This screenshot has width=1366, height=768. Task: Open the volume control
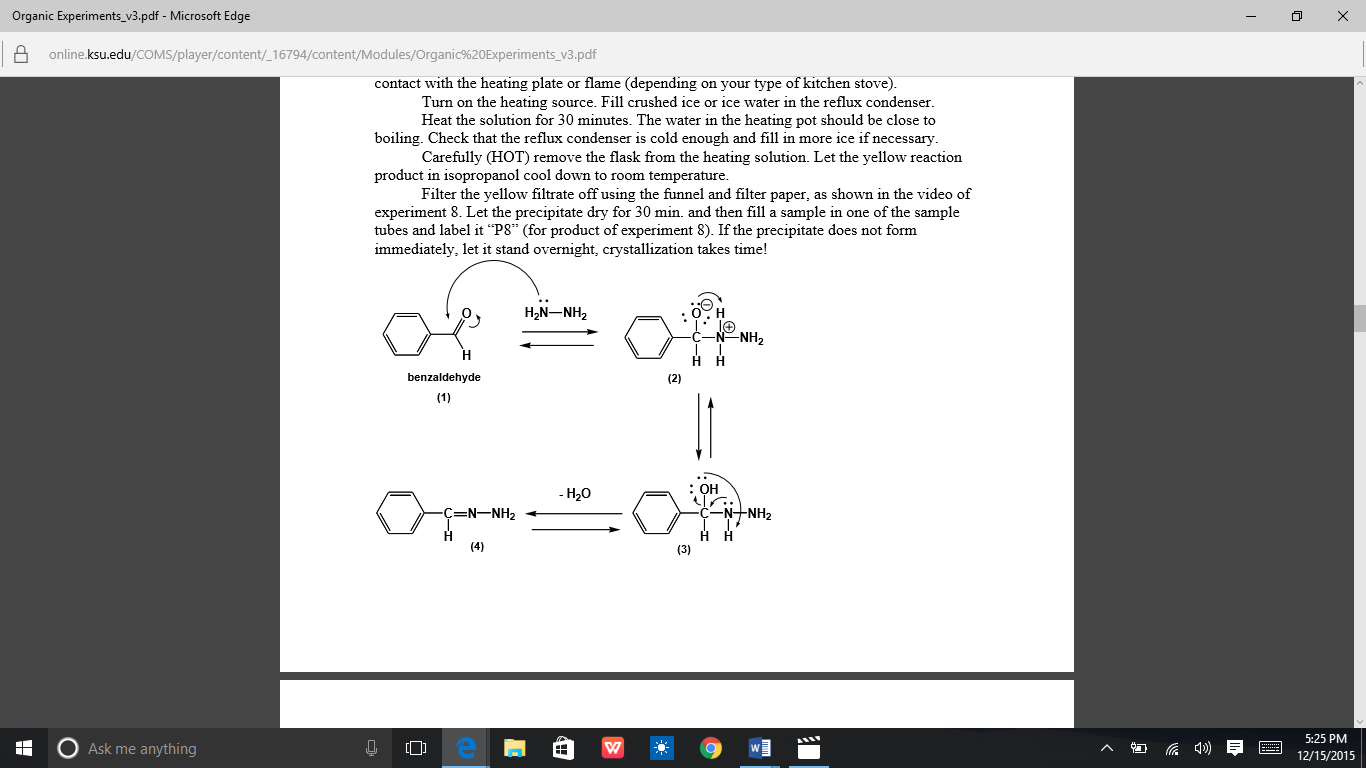pyautogui.click(x=1202, y=748)
